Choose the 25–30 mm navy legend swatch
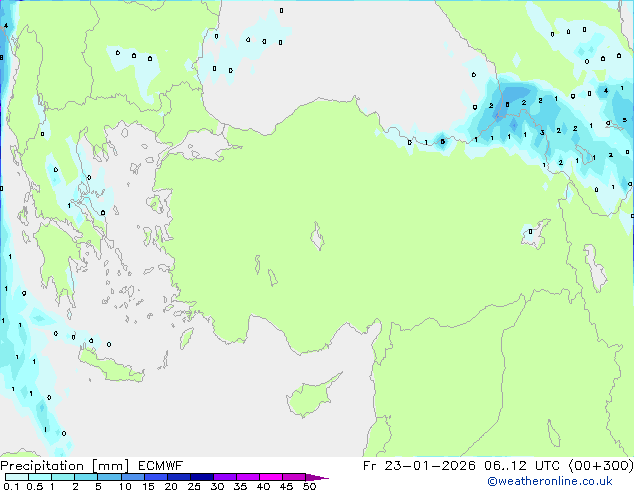This screenshot has height=490, width=634. click(202, 477)
